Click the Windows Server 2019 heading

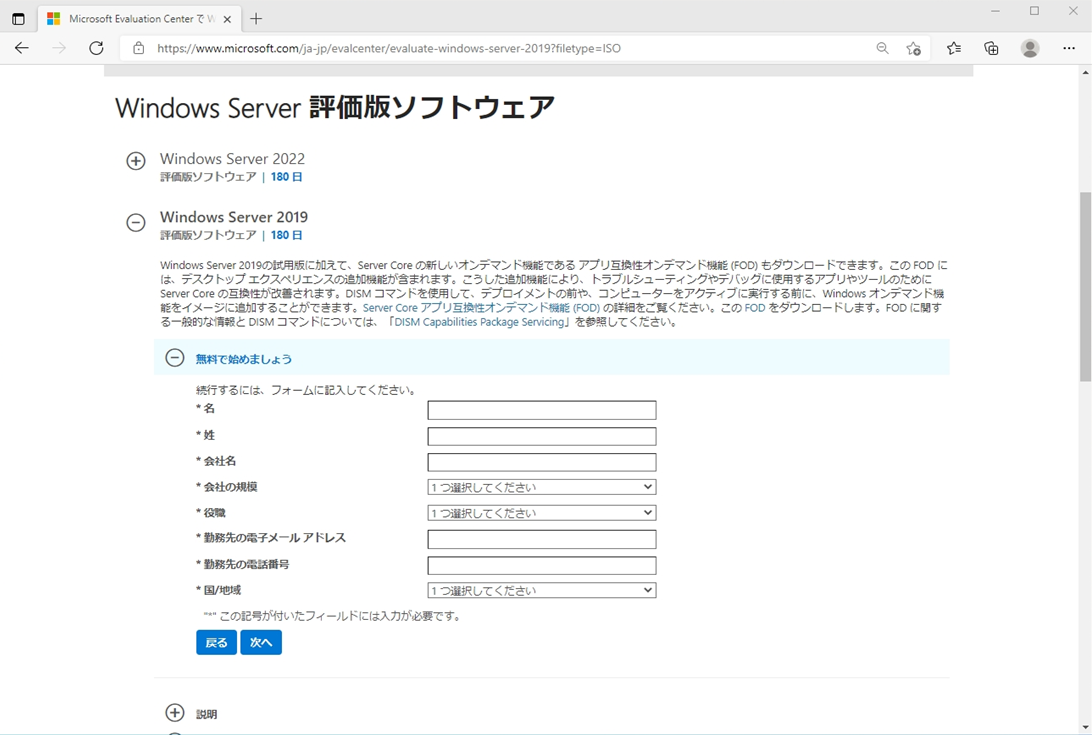point(234,217)
